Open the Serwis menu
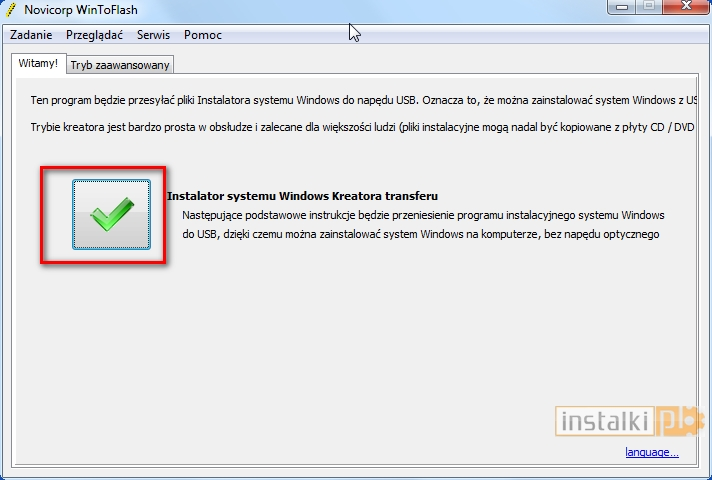 coord(153,35)
